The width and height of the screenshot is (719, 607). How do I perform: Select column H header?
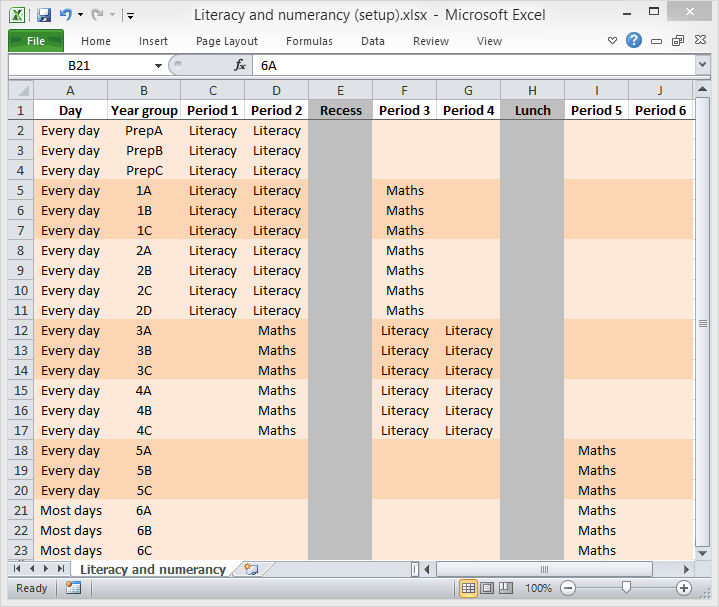click(532, 90)
